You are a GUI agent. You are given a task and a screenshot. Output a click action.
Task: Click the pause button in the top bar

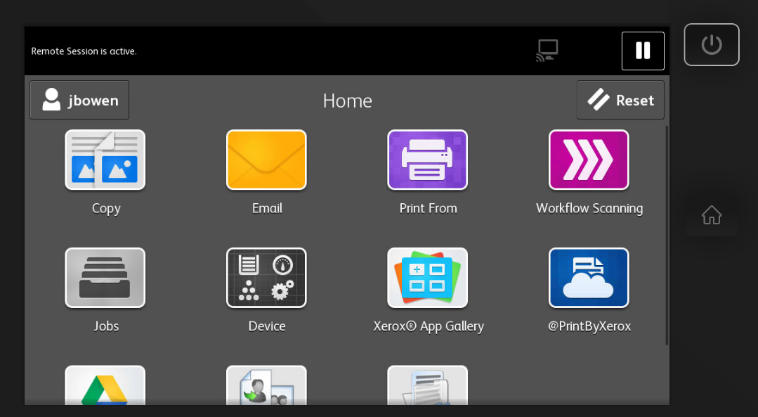[643, 51]
